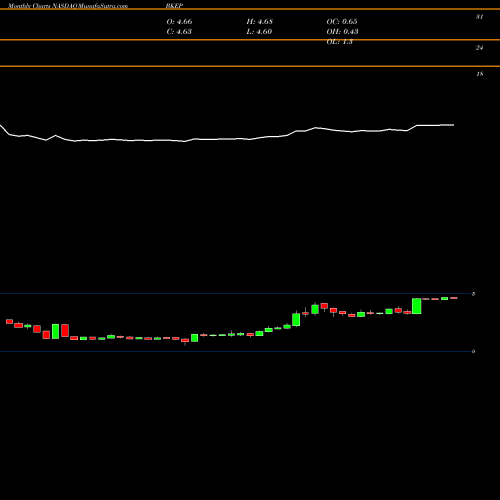The height and width of the screenshot is (500, 500).
Task: Click the 18 price axis label
Action: [x=479, y=74]
